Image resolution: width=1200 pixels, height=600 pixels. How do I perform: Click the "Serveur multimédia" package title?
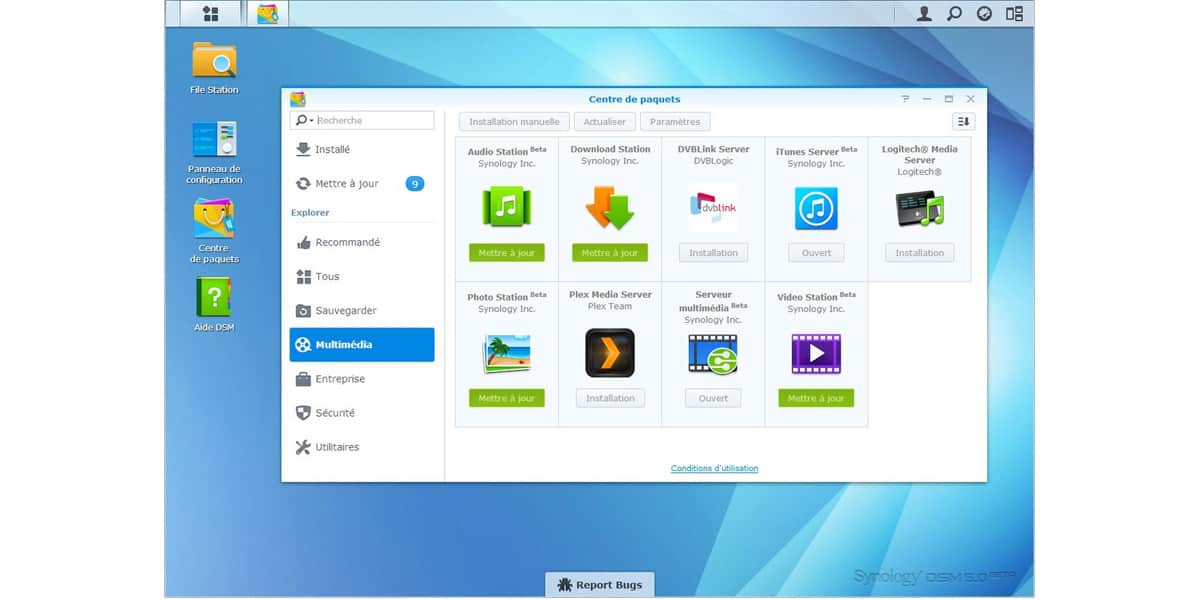(713, 301)
